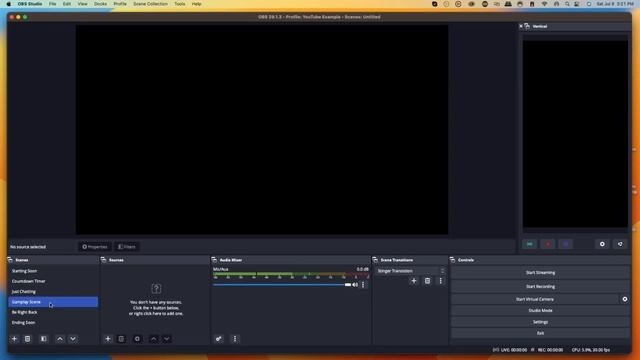Open Audio Mixer dock options menu
640x360 pixels.
(x=235, y=339)
